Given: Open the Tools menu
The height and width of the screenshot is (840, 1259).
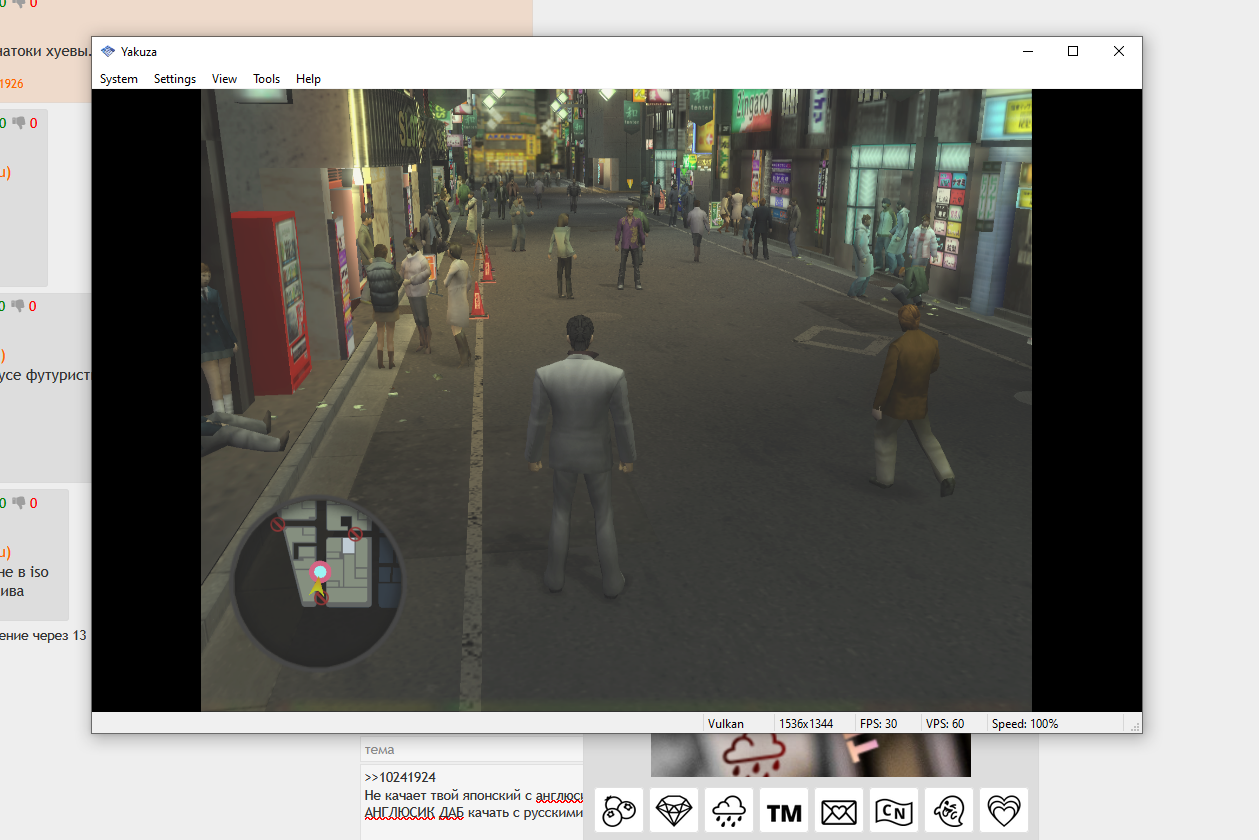Looking at the screenshot, I should point(266,79).
